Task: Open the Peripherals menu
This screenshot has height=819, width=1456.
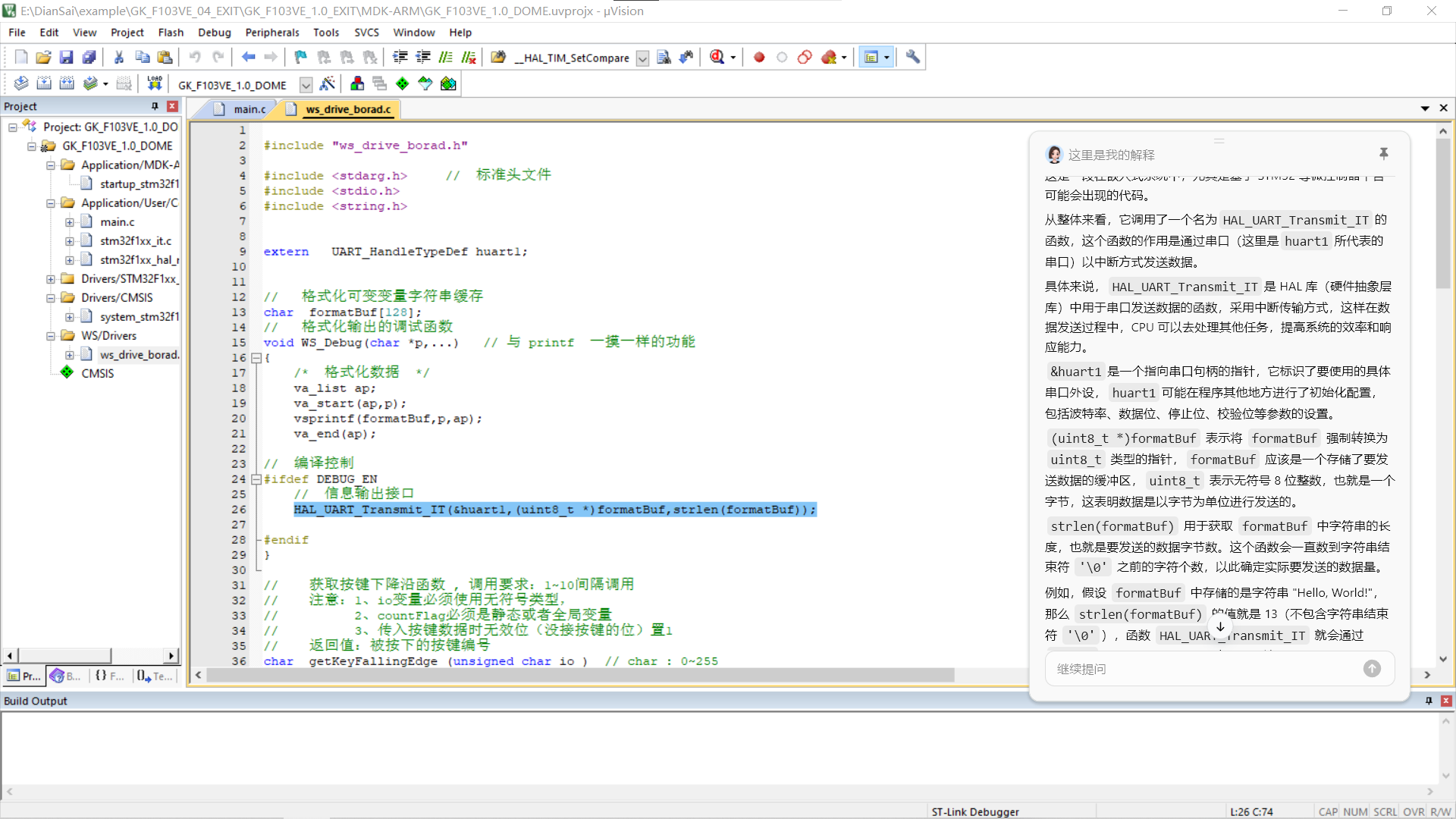Action: pos(271,33)
